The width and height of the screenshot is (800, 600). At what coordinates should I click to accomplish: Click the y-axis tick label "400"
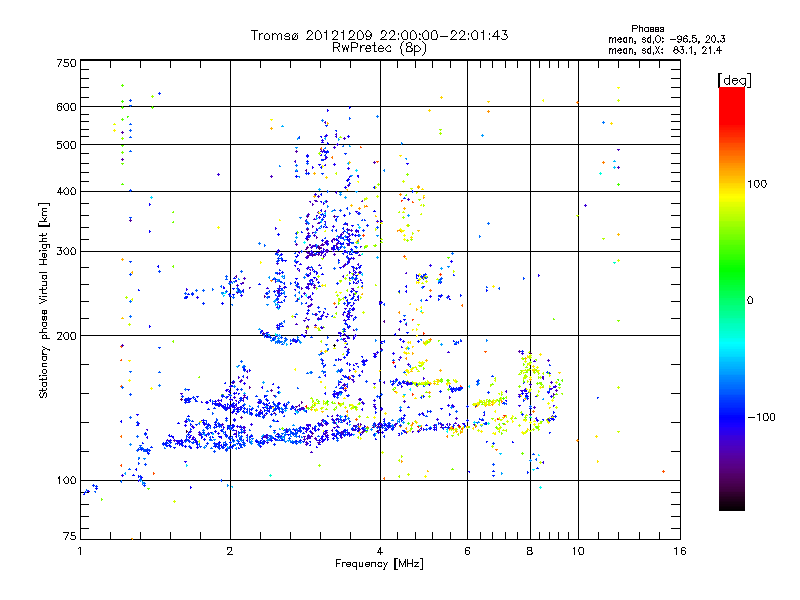(66, 191)
